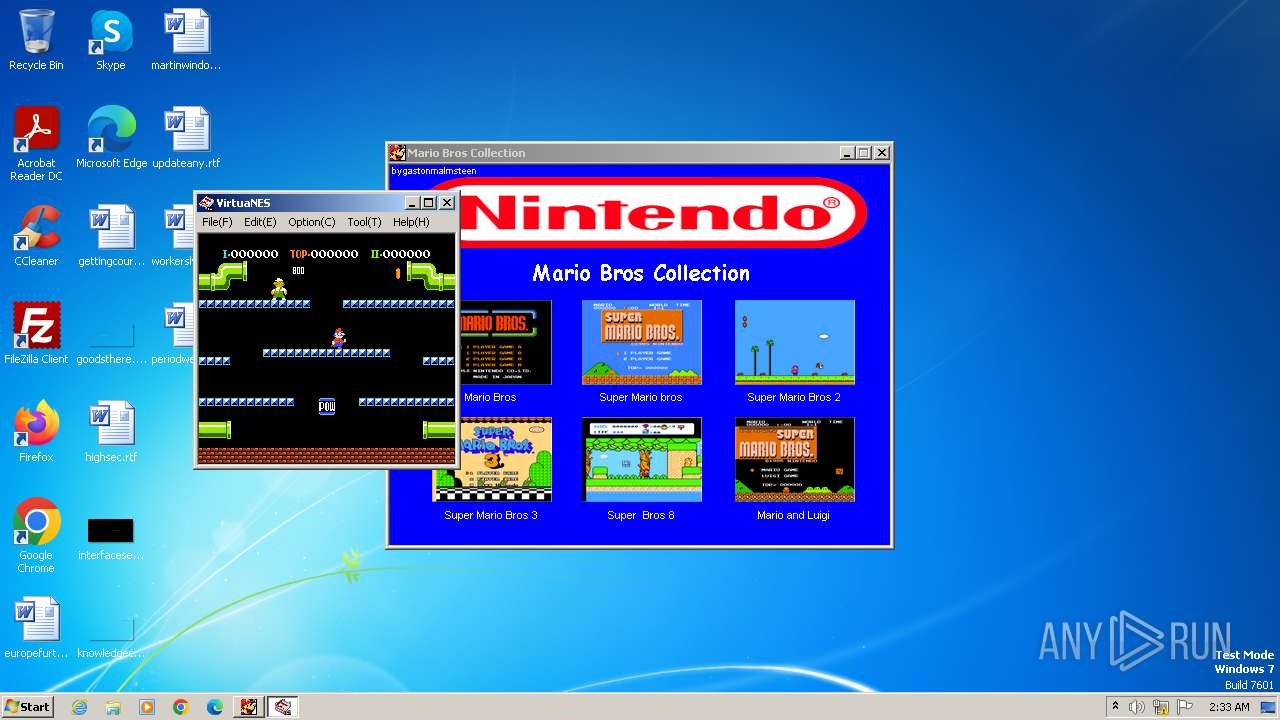This screenshot has height=720, width=1280.
Task: Open Chrome from the taskbar
Action: (x=181, y=707)
